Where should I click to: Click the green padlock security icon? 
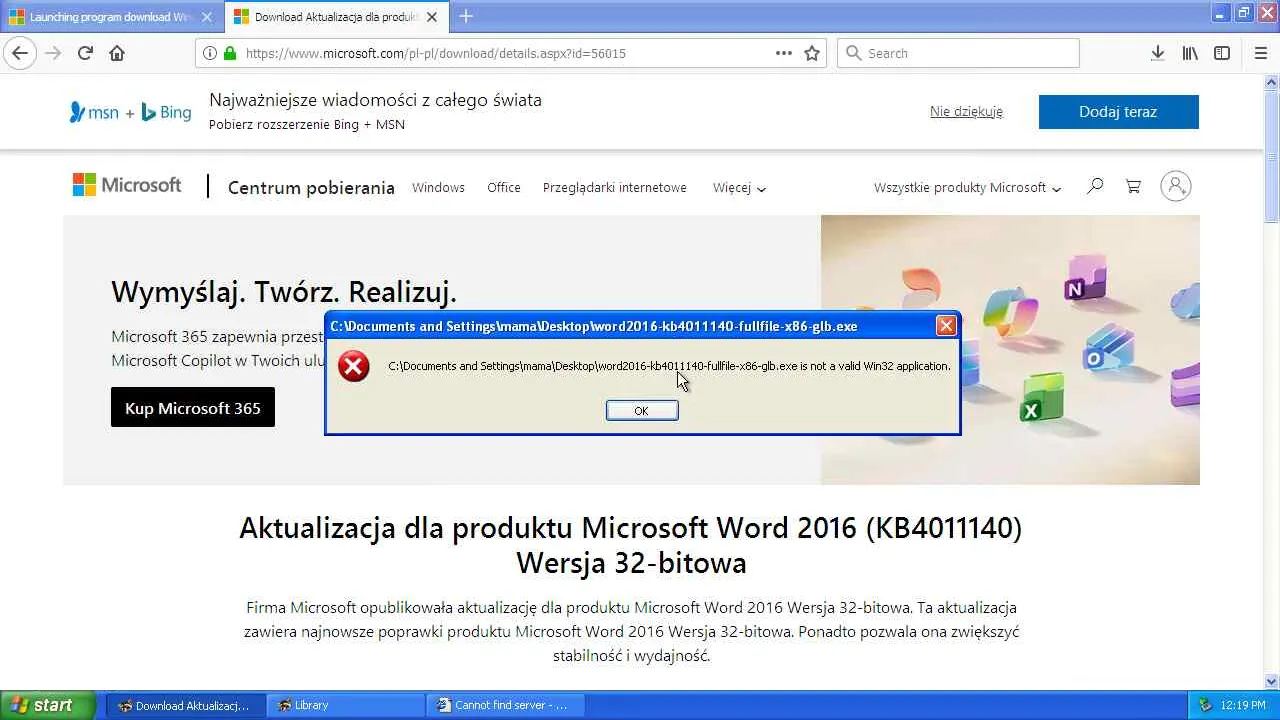pyautogui.click(x=230, y=53)
